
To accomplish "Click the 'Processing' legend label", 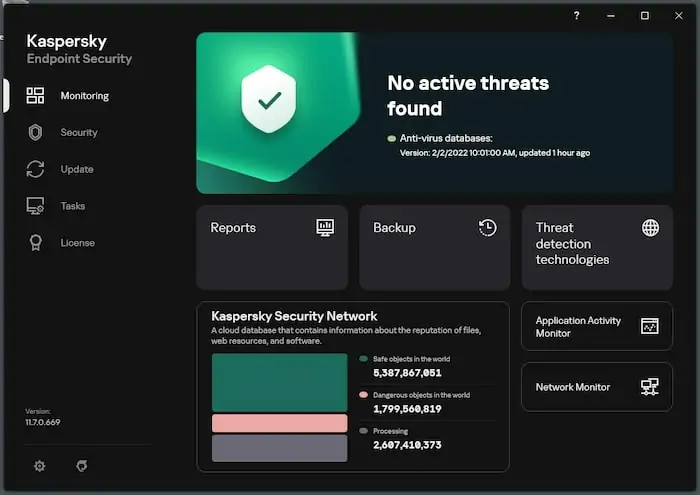I will (391, 431).
